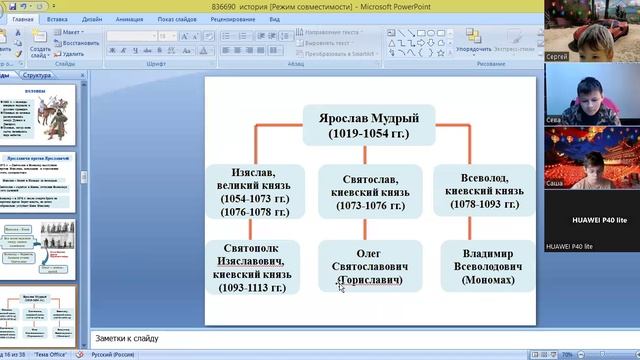The height and width of the screenshot is (360, 640).
Task: Click the Copy icon in clipboard group
Action: (18, 43)
